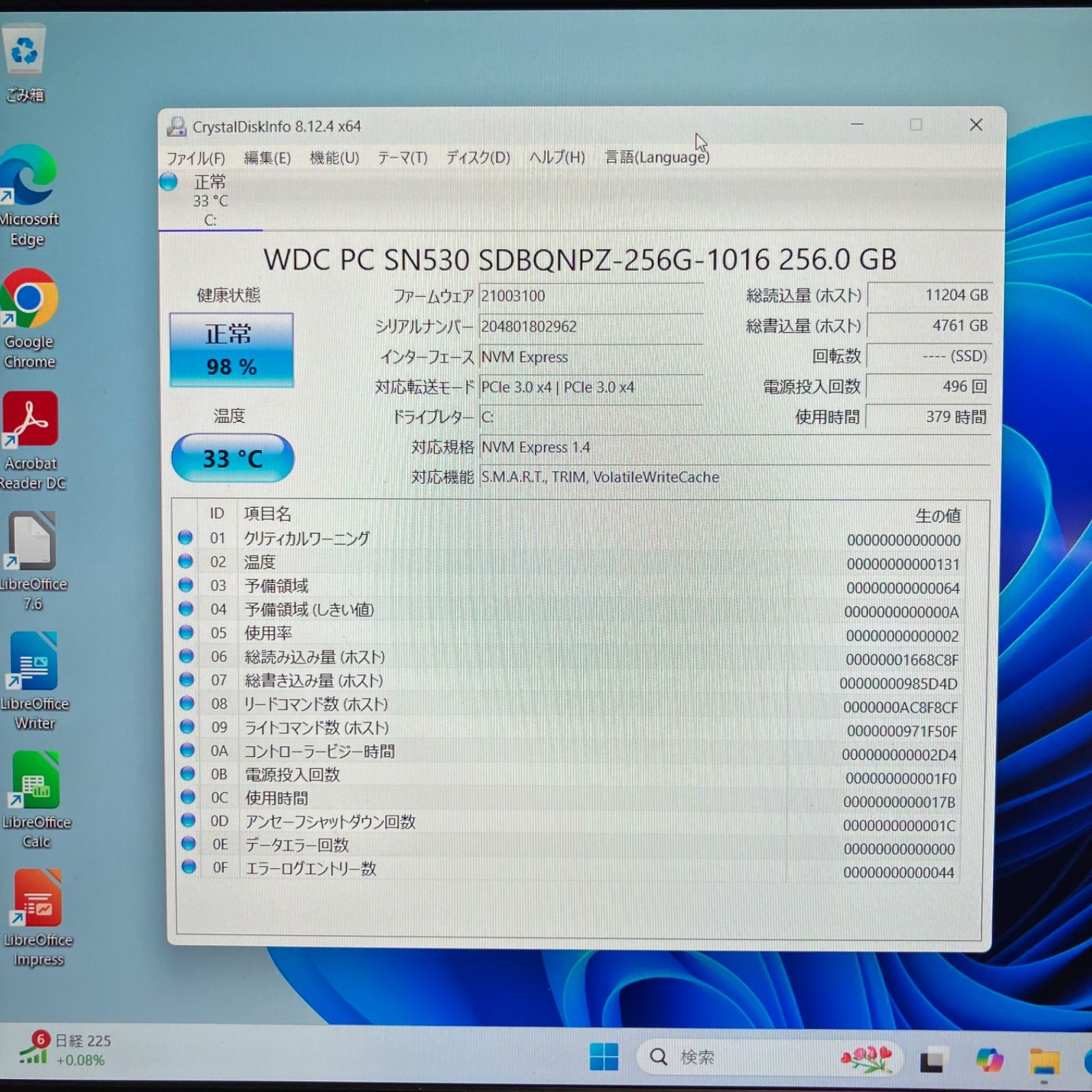Click total host writes value 4761 GB
Screen dimensions: 1092x1092
(930, 326)
